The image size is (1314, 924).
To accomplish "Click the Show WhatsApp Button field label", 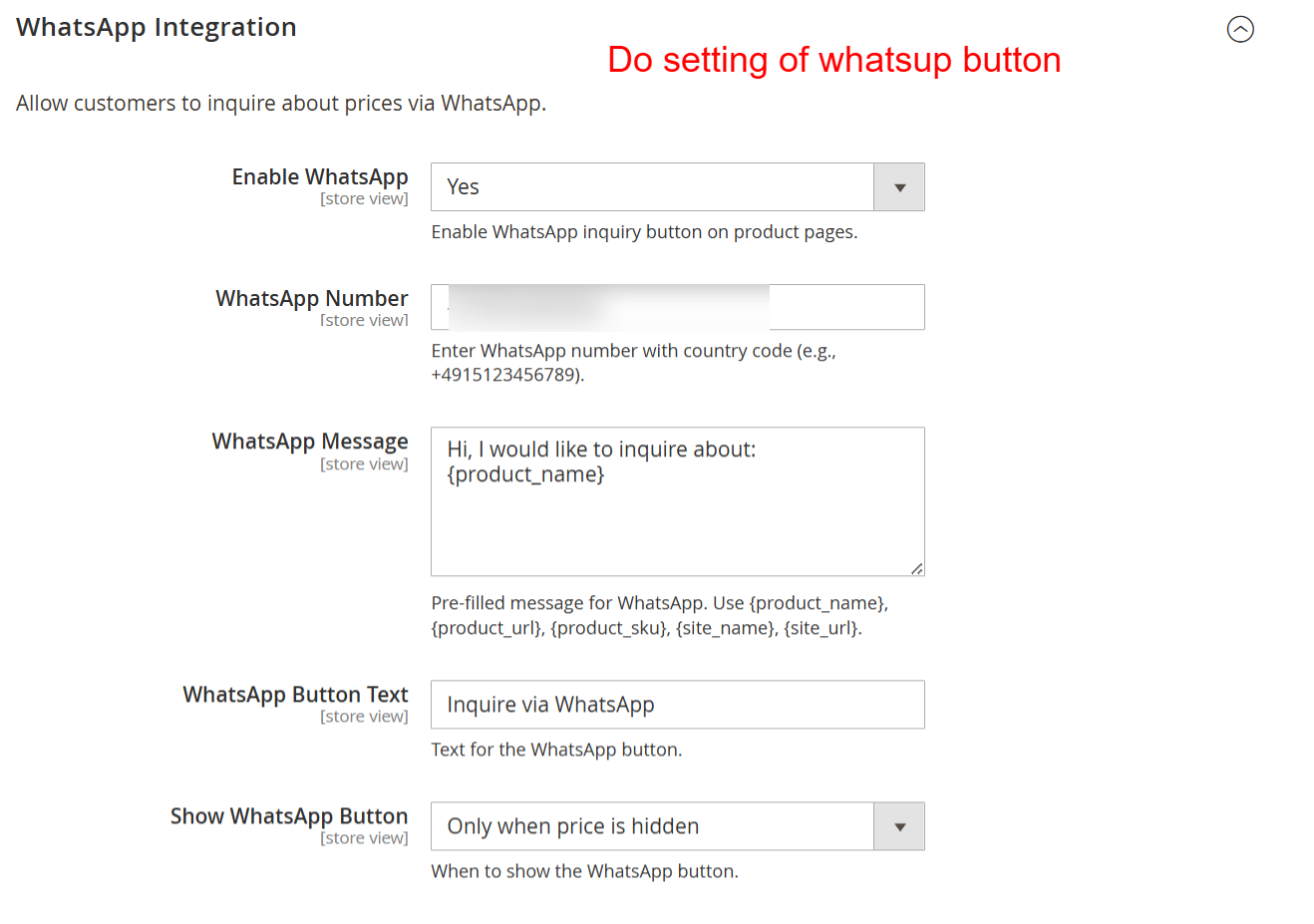I will [x=289, y=815].
